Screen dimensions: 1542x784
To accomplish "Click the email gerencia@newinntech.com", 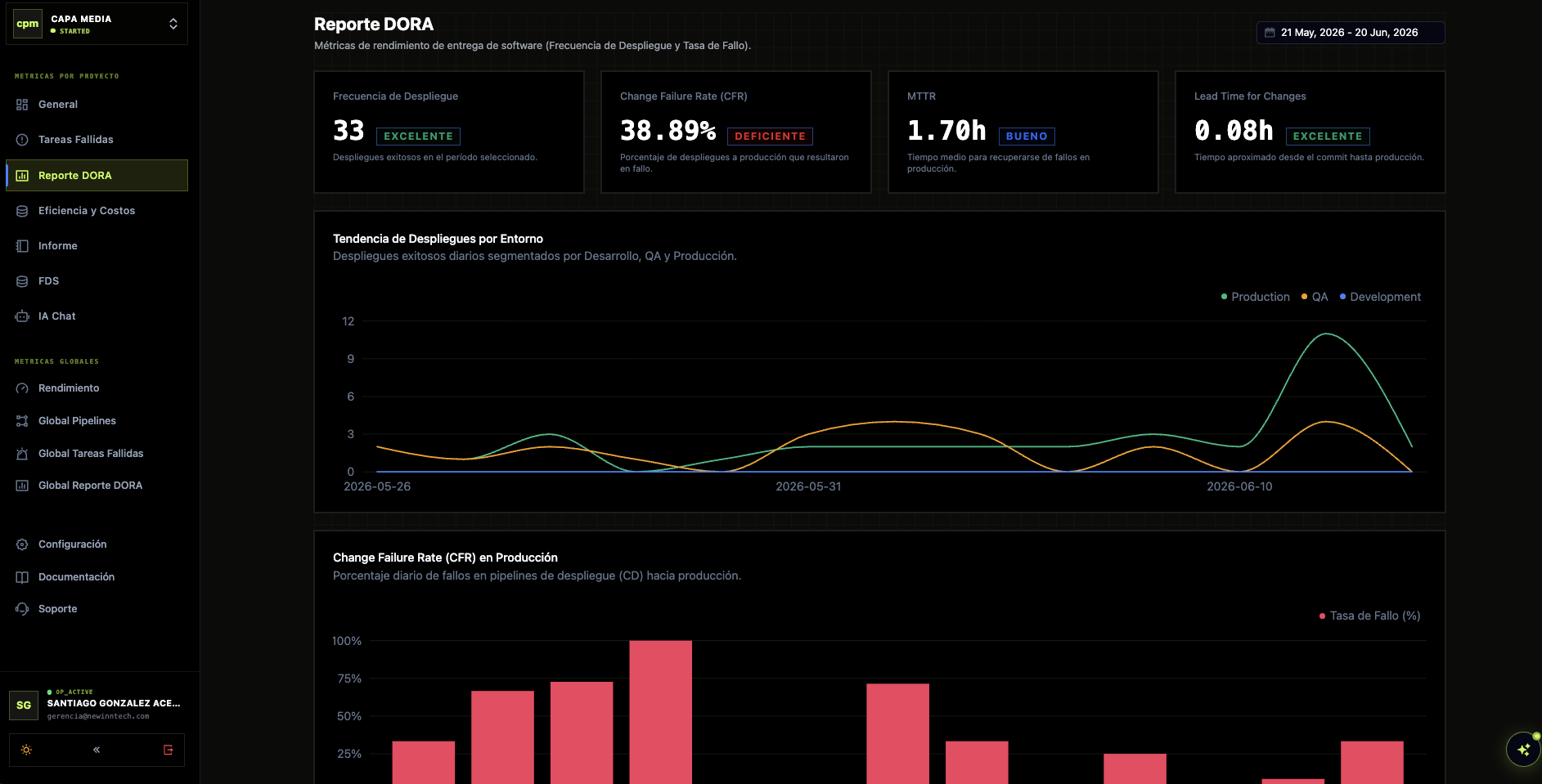I will point(98,716).
